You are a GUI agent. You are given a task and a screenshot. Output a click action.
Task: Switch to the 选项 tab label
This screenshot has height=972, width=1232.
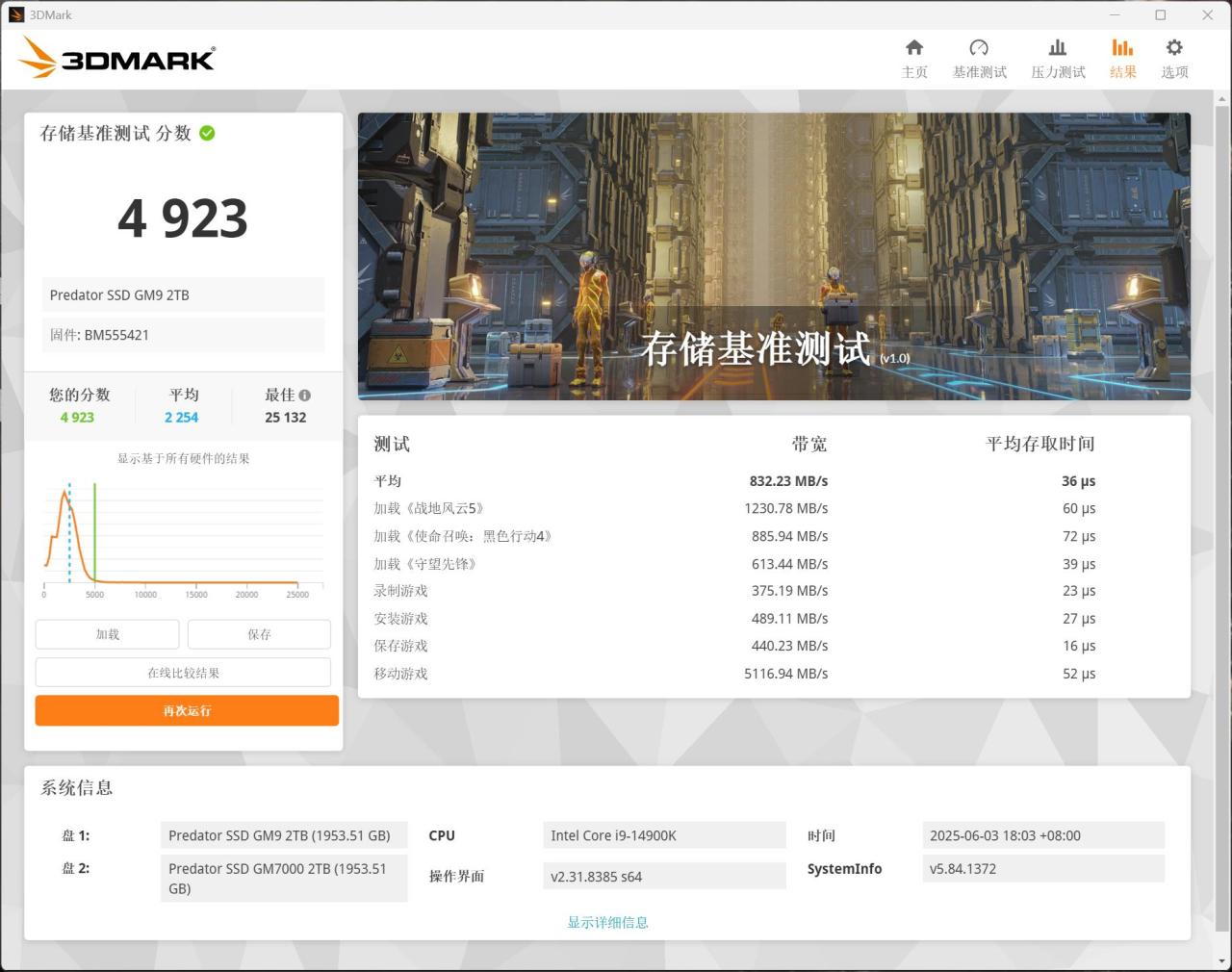(1174, 72)
